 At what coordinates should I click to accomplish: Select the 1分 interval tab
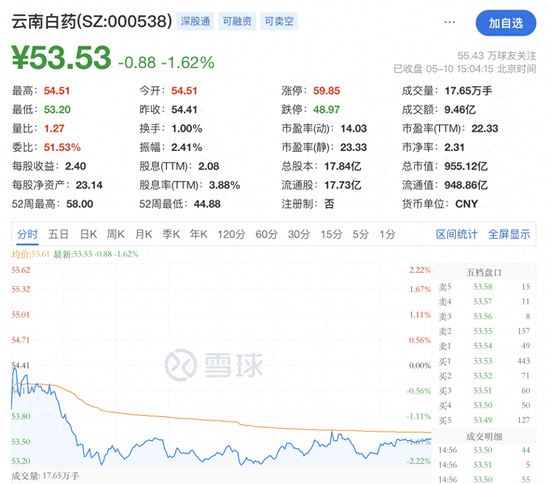coord(387,234)
